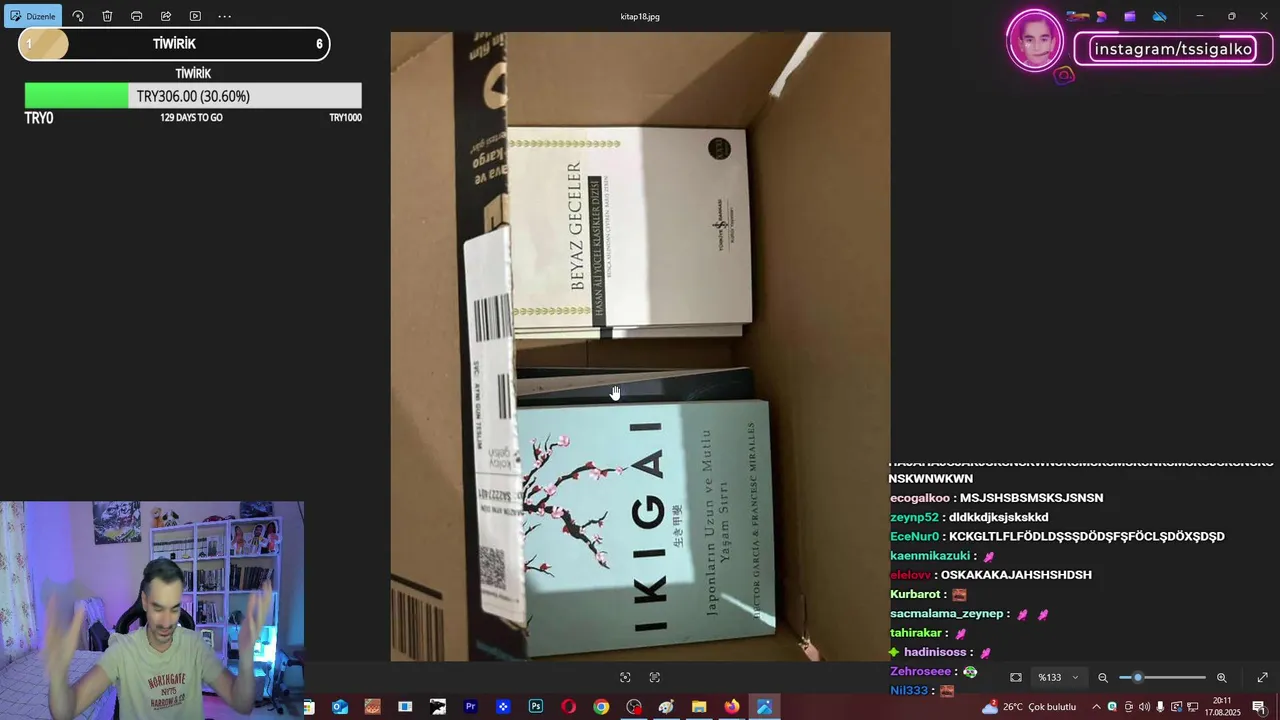Launch Google Chrome from the taskbar
Image resolution: width=1280 pixels, height=720 pixels.
click(601, 707)
